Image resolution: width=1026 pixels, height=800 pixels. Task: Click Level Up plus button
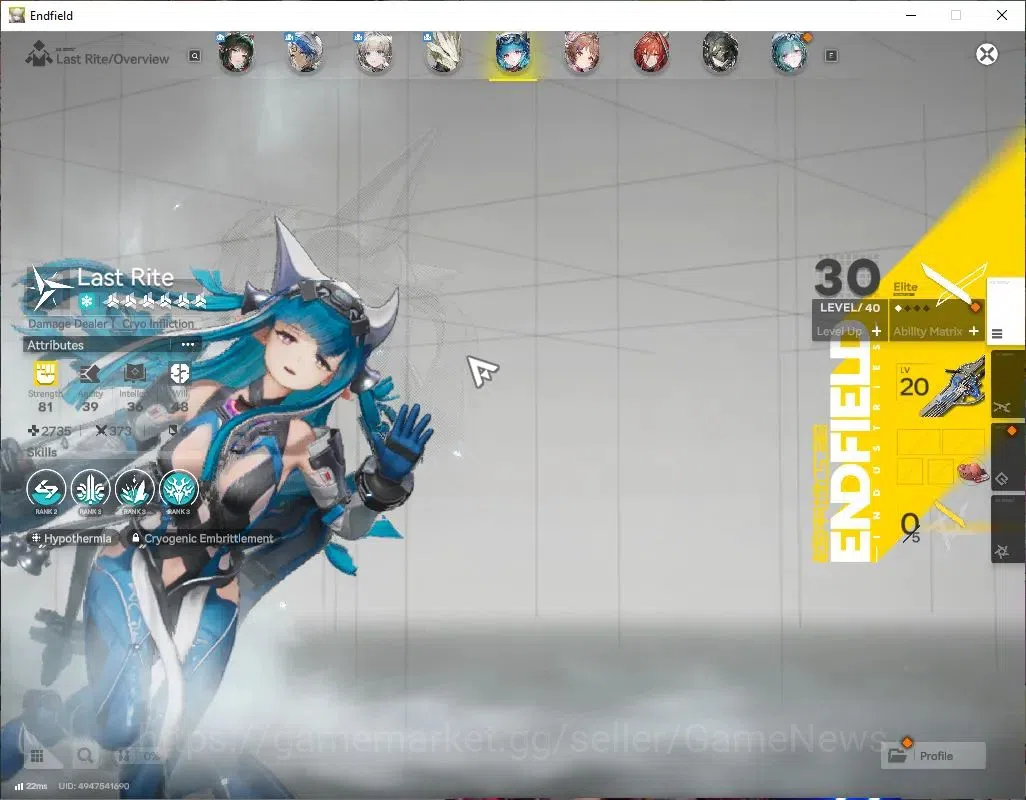pyautogui.click(x=876, y=331)
